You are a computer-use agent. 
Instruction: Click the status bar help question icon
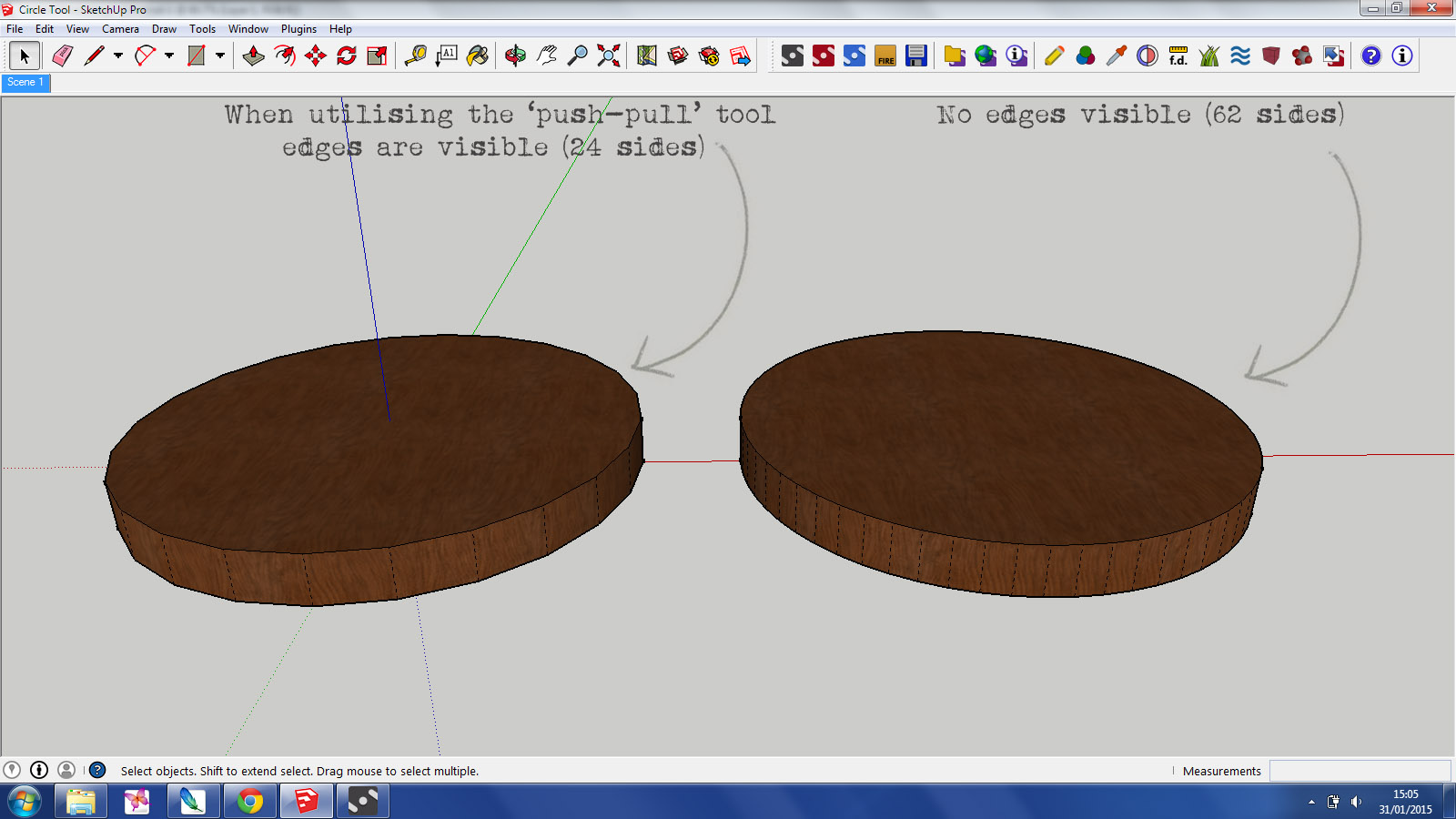[97, 771]
